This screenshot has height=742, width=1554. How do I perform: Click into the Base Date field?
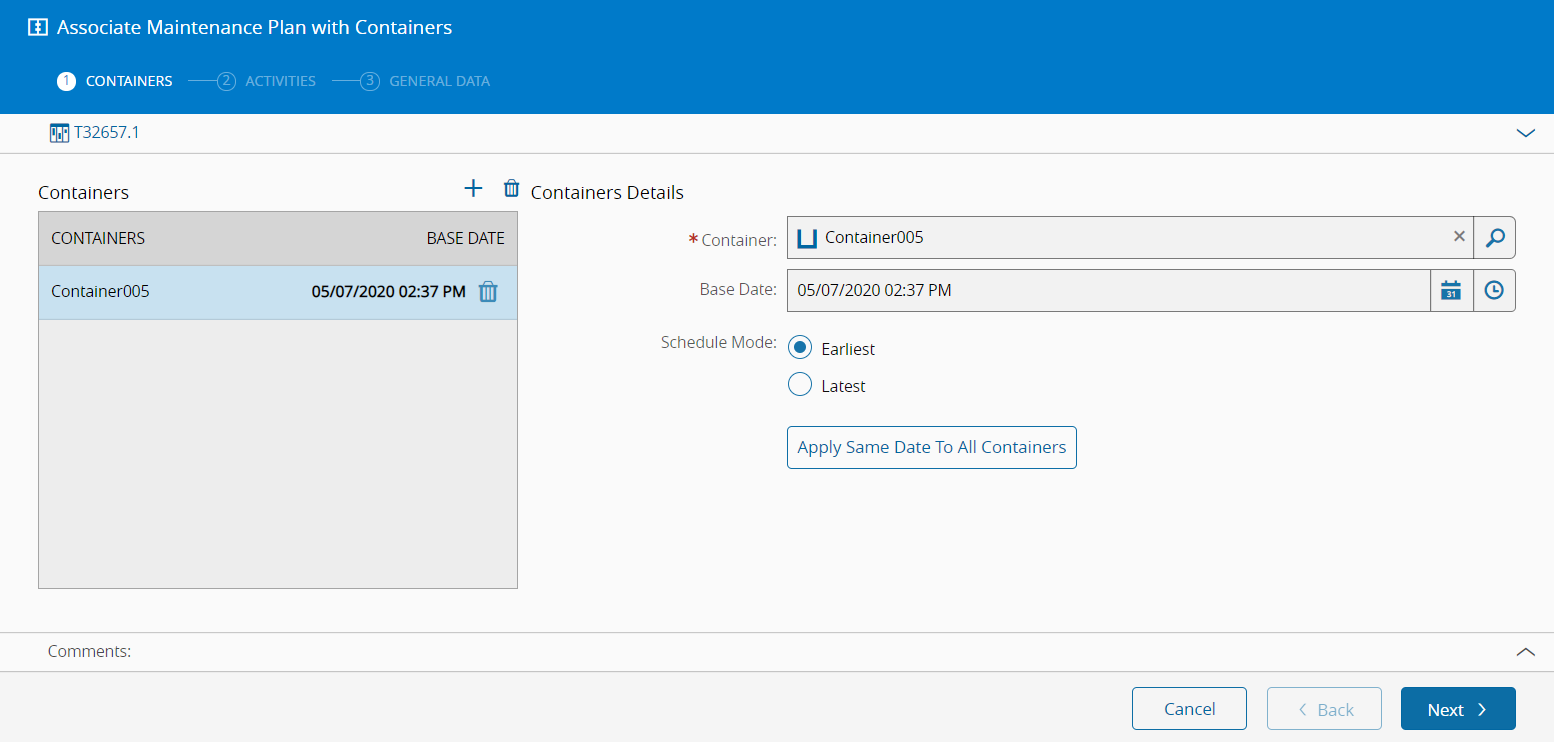tap(1107, 291)
